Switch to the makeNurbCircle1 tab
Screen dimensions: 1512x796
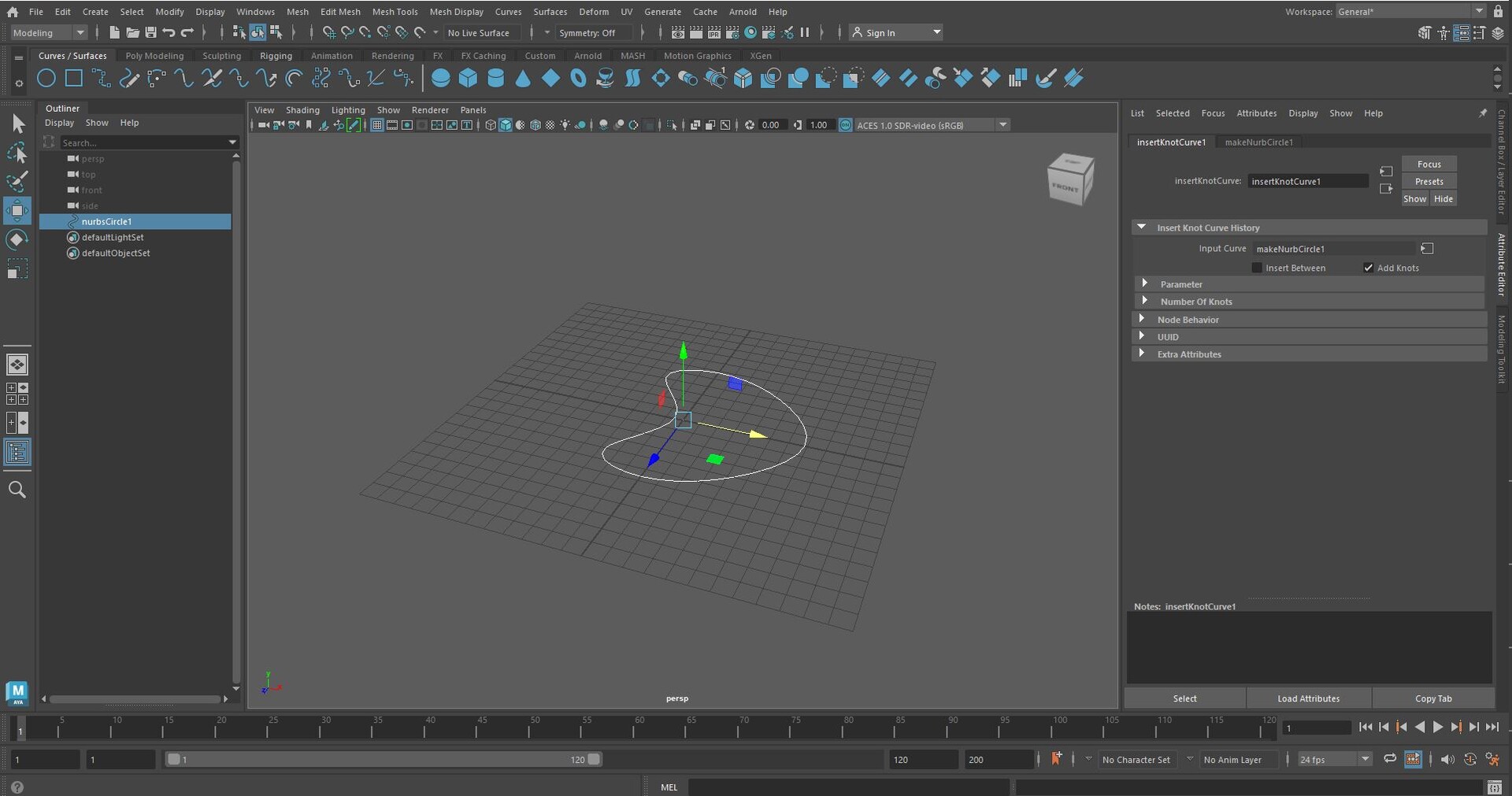click(1258, 142)
